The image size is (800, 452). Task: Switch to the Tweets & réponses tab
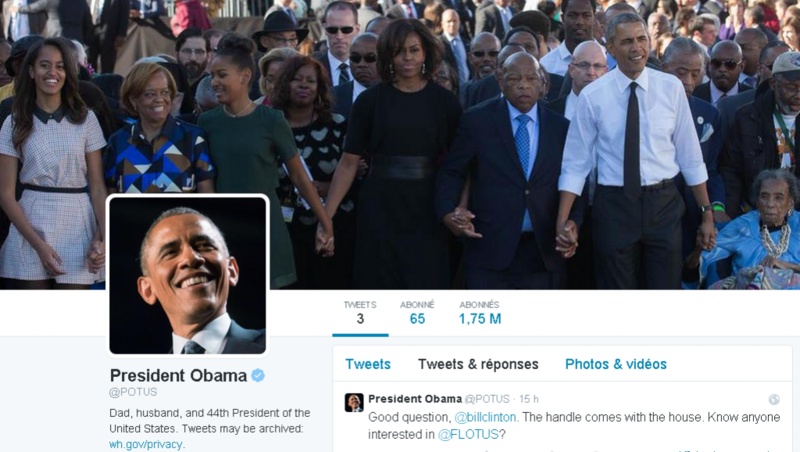478,364
